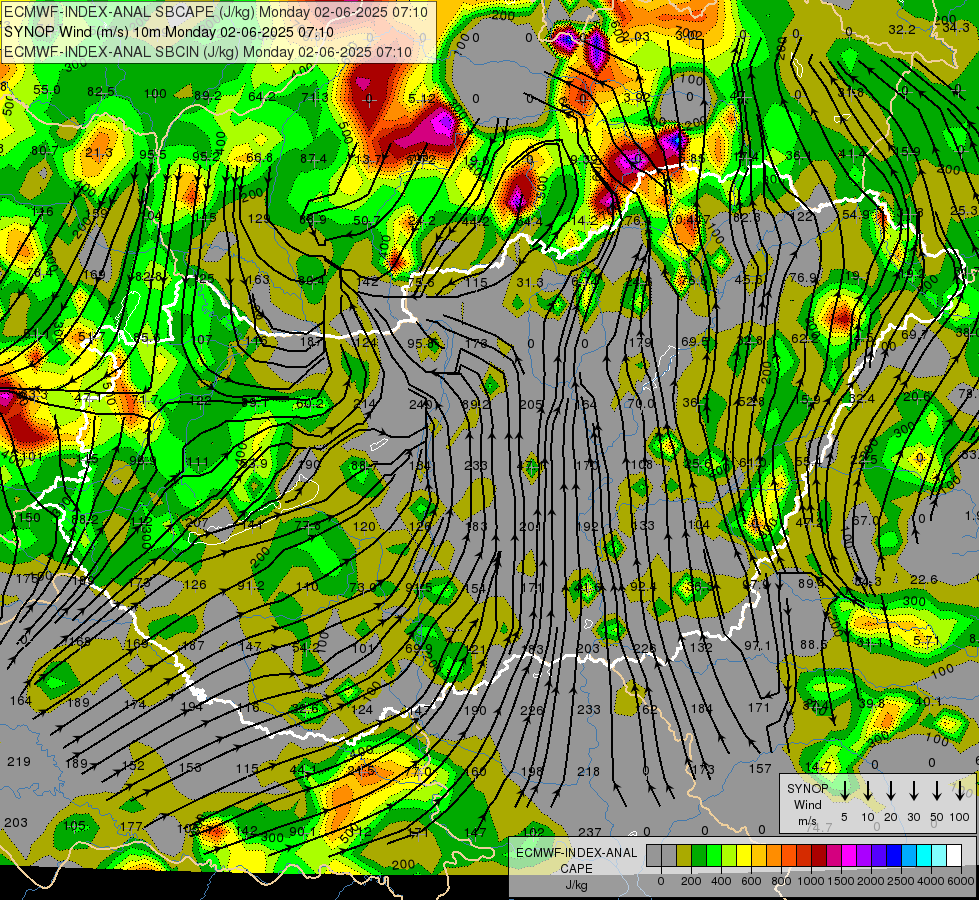Click the map value 88.5
This screenshot has height=900, width=979.
(814, 644)
